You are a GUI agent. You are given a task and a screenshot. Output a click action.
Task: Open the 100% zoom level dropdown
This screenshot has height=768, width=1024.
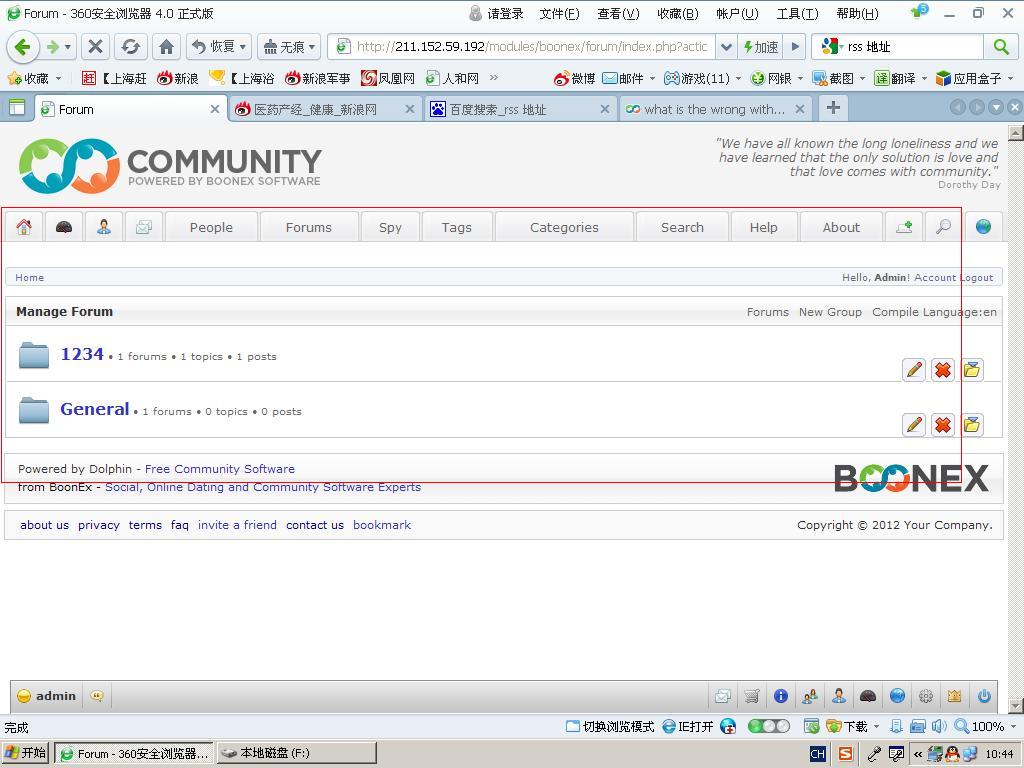1012,727
